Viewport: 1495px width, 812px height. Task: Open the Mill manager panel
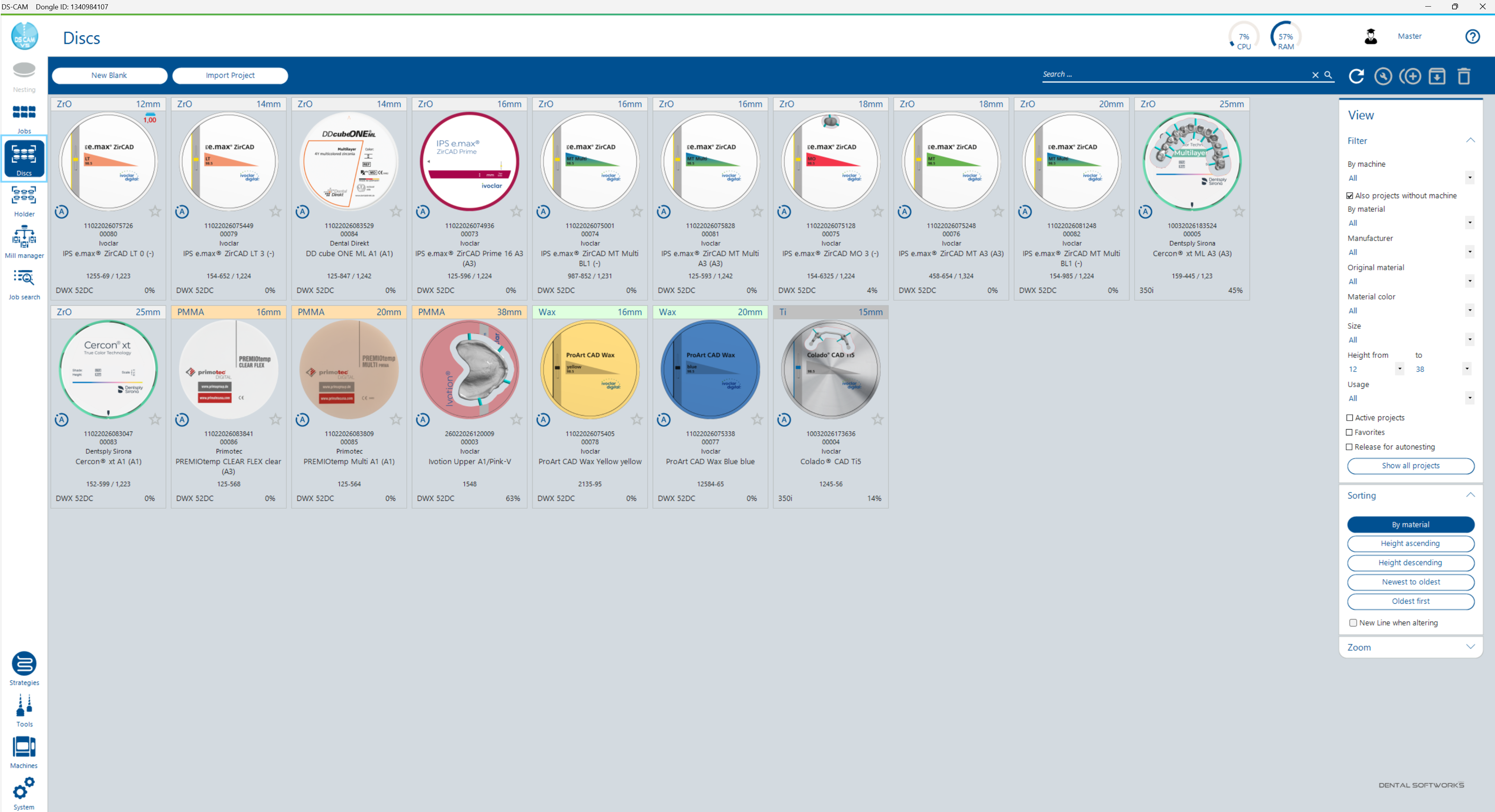(24, 241)
